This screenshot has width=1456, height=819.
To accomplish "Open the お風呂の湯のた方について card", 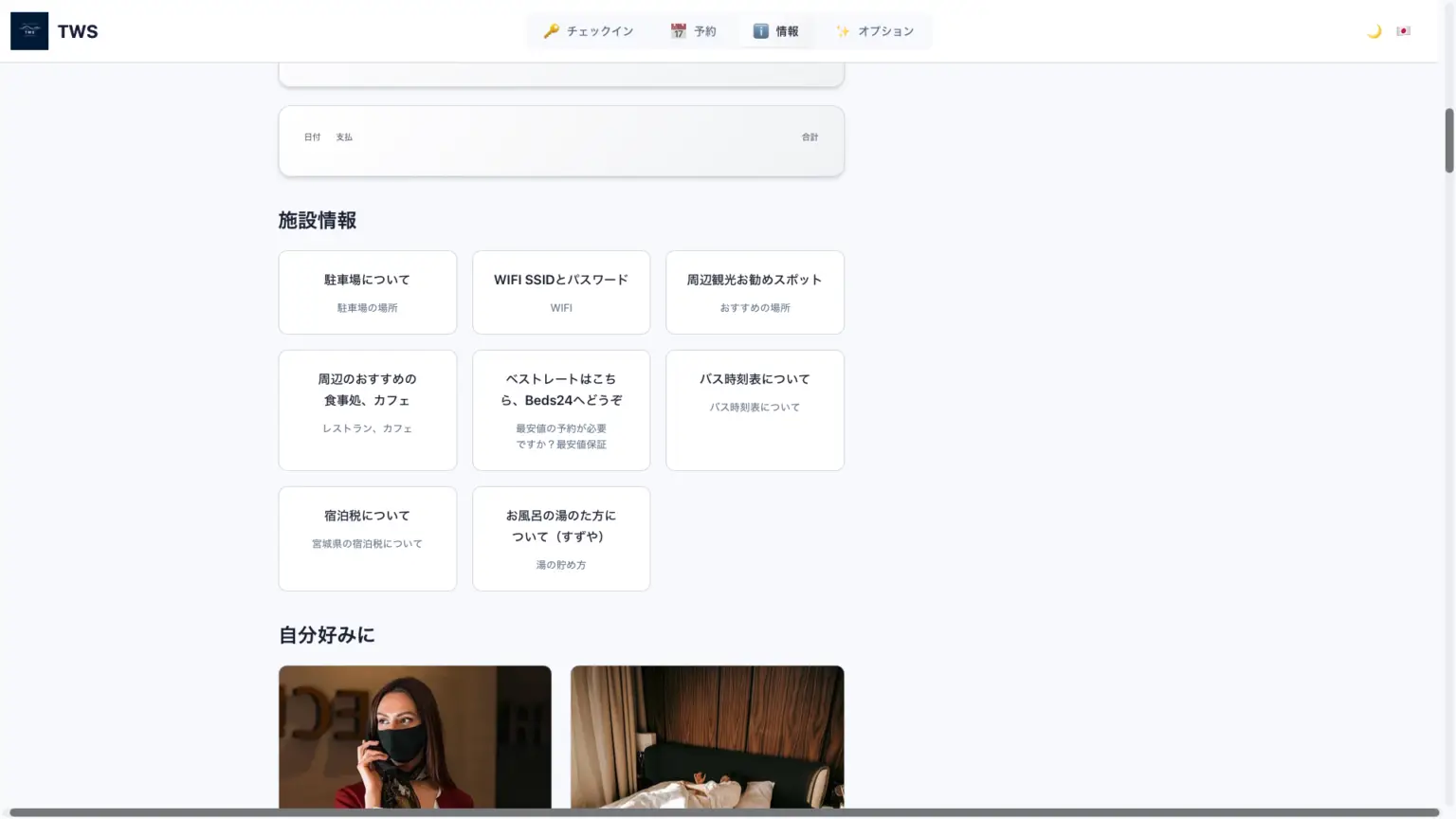I will pyautogui.click(x=561, y=538).
